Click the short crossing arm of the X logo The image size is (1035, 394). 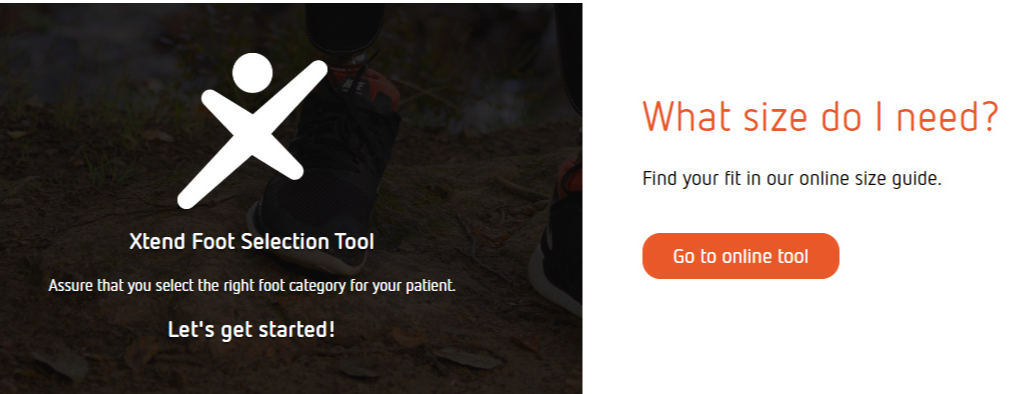[x=252, y=135]
